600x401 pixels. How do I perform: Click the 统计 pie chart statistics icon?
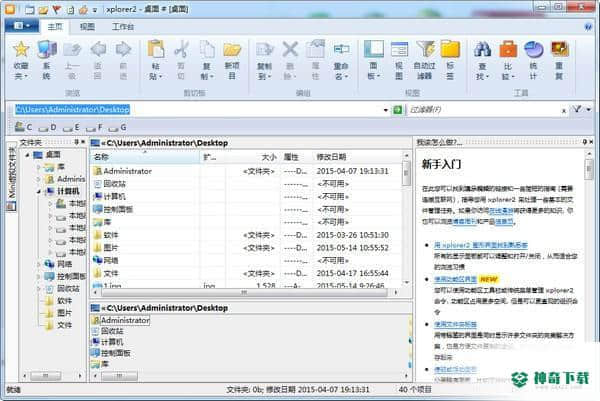pos(533,60)
